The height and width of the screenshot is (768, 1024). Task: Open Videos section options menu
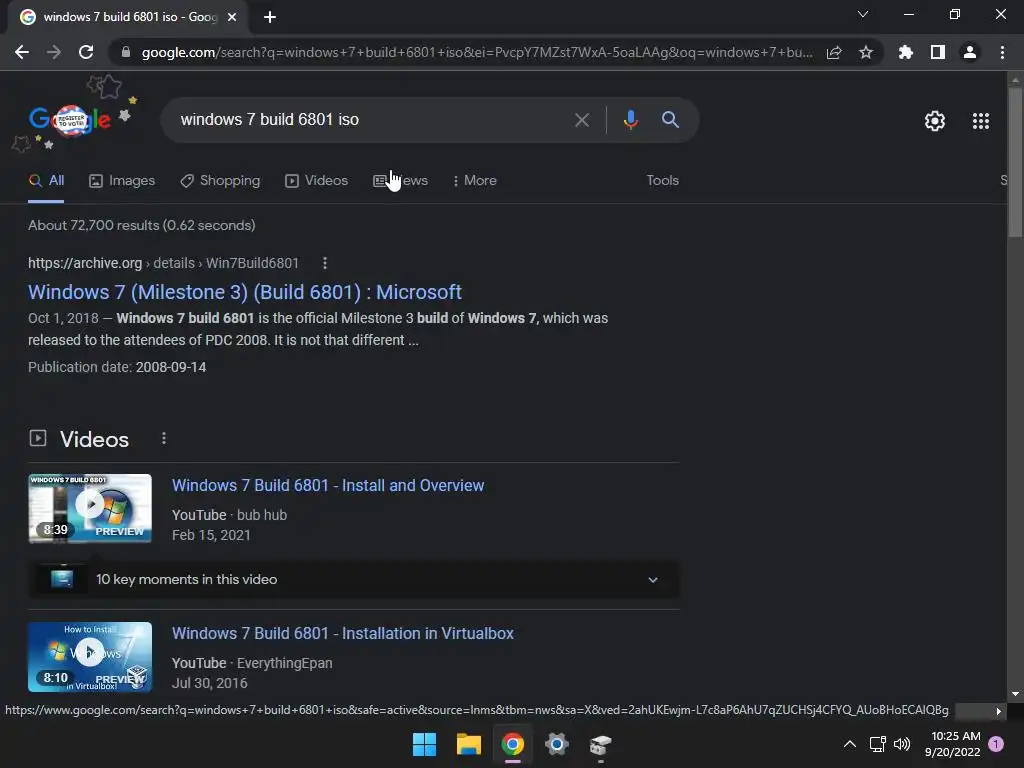(164, 439)
